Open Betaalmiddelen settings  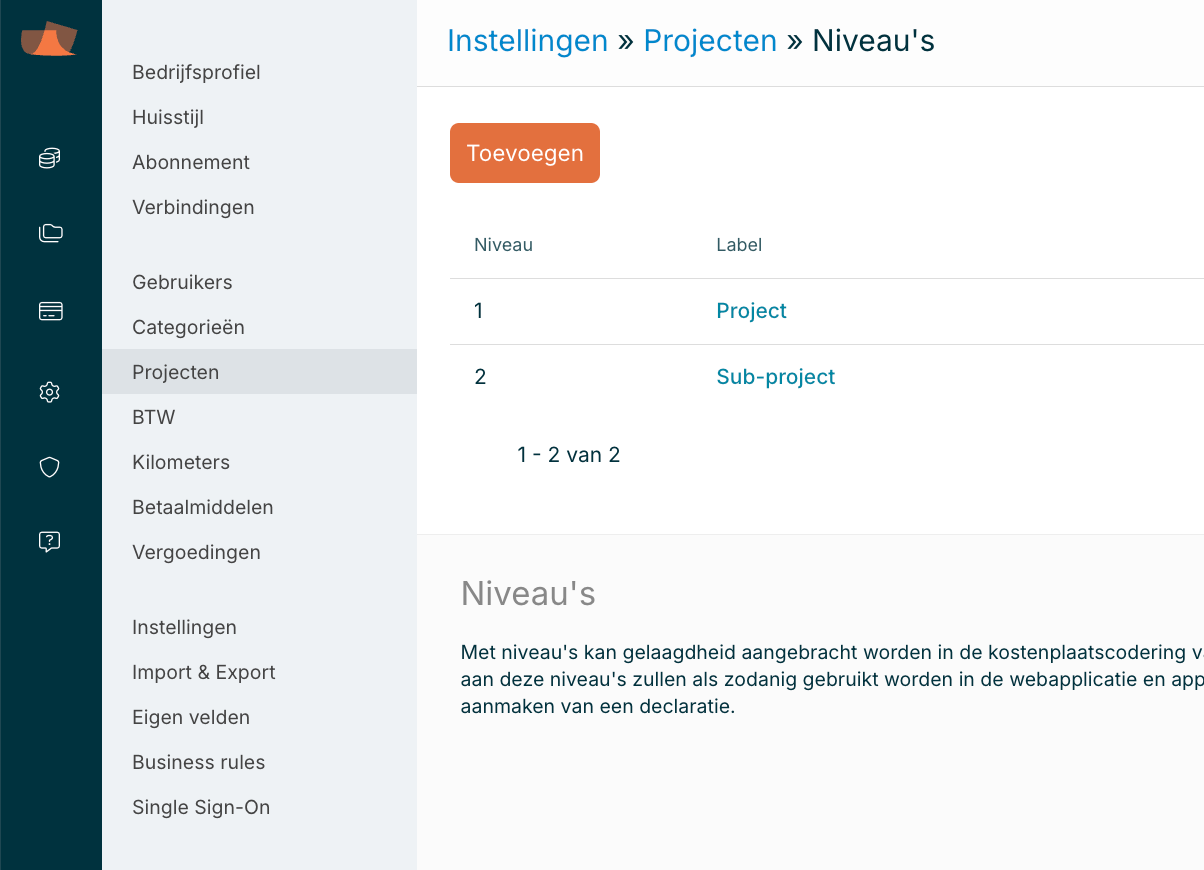pyautogui.click(x=202, y=507)
